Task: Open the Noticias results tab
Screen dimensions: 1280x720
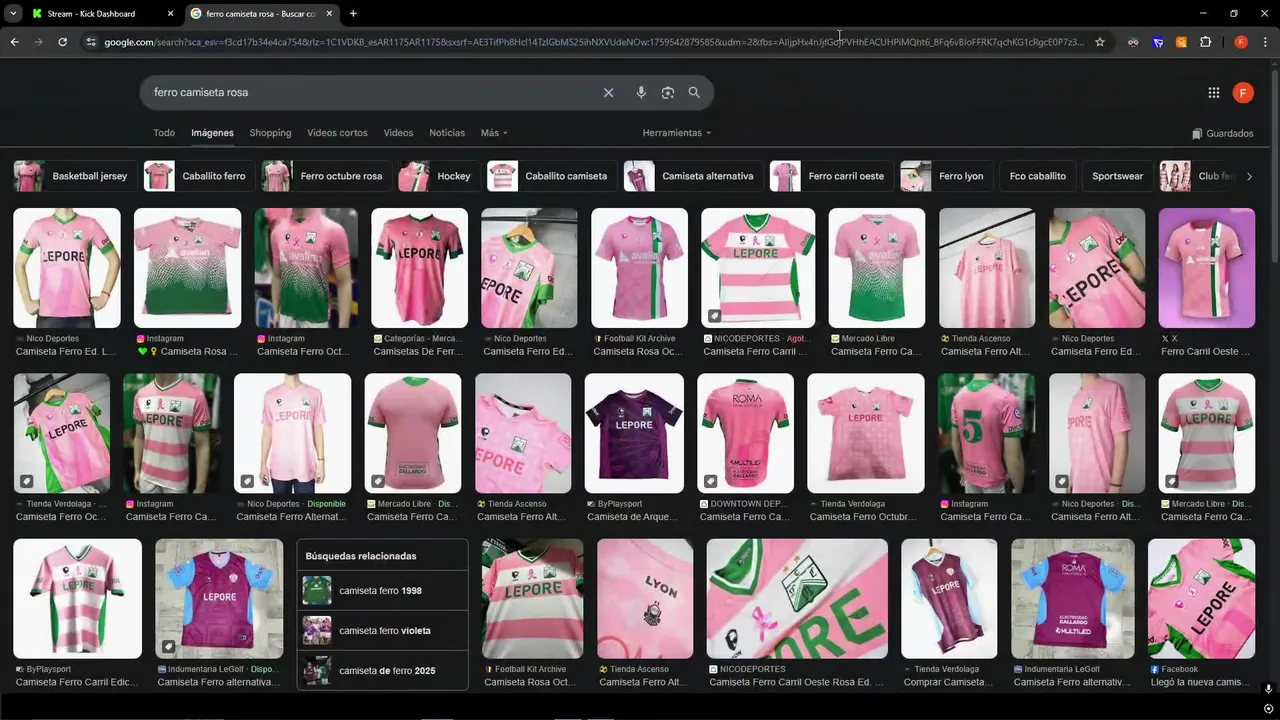Action: (x=447, y=133)
